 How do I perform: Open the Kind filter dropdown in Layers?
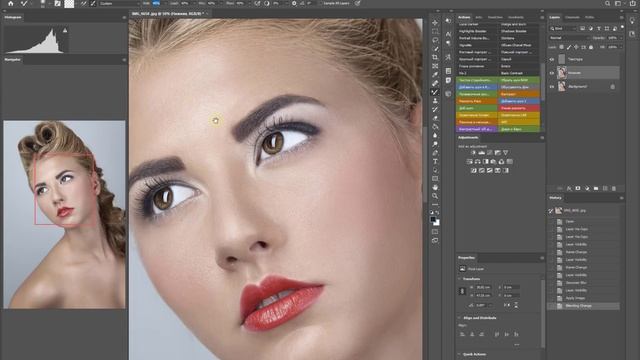pyautogui.click(x=562, y=29)
